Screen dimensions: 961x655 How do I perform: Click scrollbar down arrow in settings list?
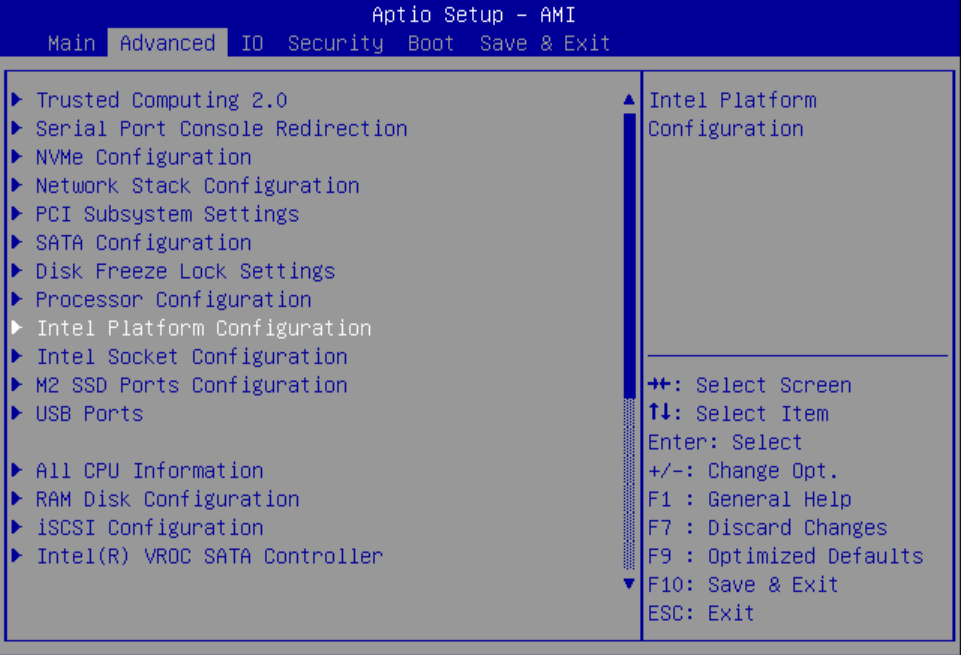[629, 583]
